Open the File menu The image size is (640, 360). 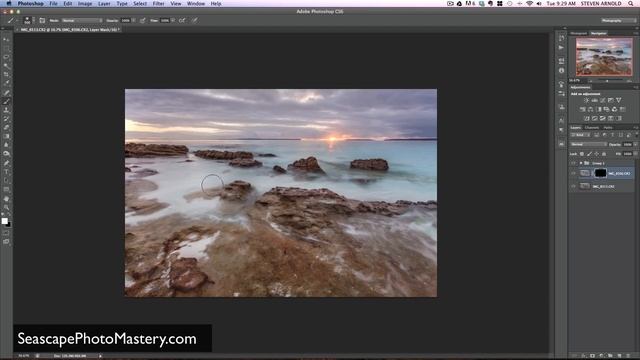tap(53, 4)
